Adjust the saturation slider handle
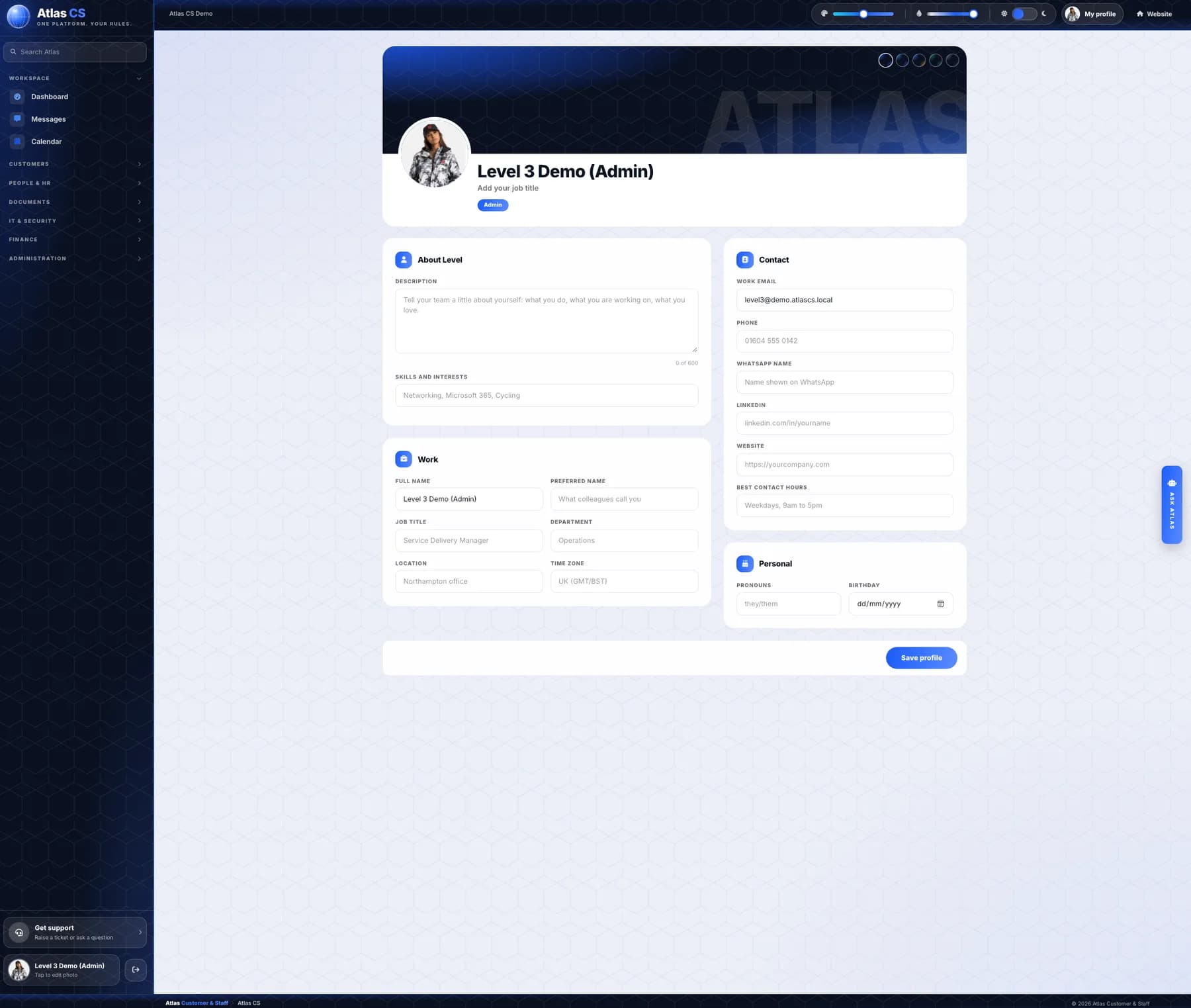This screenshot has height=1008, width=1191. pyautogui.click(x=973, y=13)
